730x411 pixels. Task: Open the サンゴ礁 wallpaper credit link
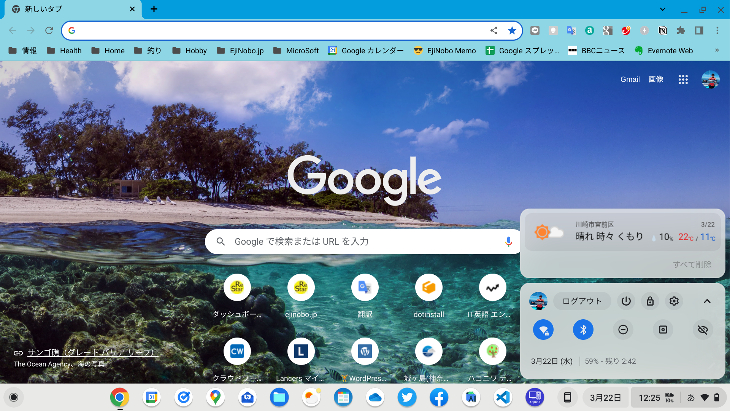pos(93,353)
